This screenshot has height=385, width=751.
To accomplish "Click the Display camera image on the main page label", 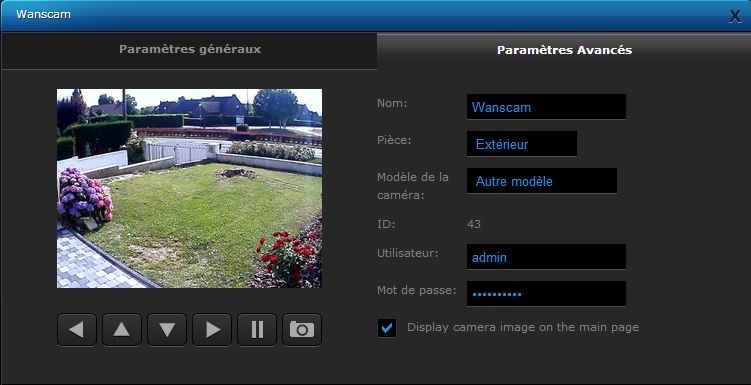I will coord(523,328).
